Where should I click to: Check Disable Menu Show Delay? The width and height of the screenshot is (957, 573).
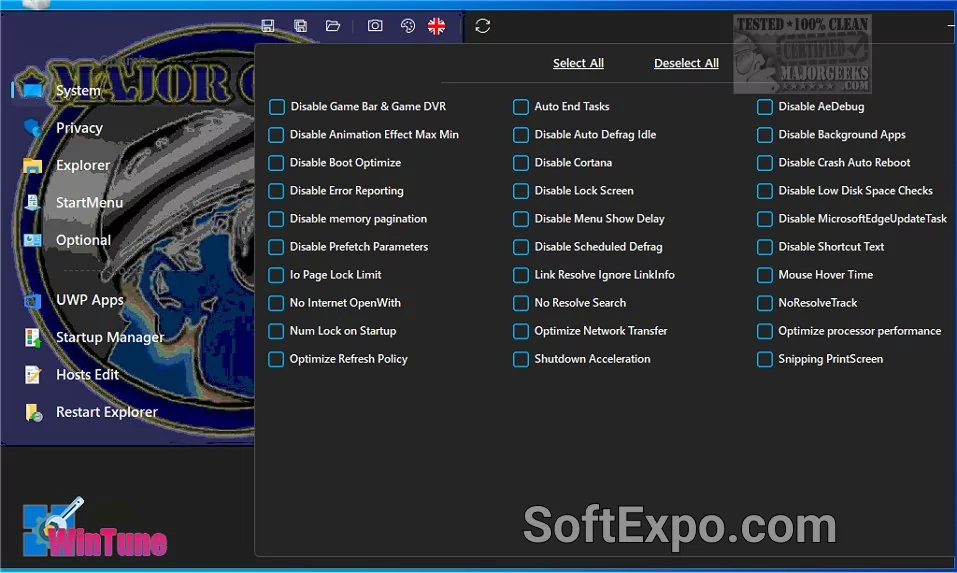tap(521, 219)
